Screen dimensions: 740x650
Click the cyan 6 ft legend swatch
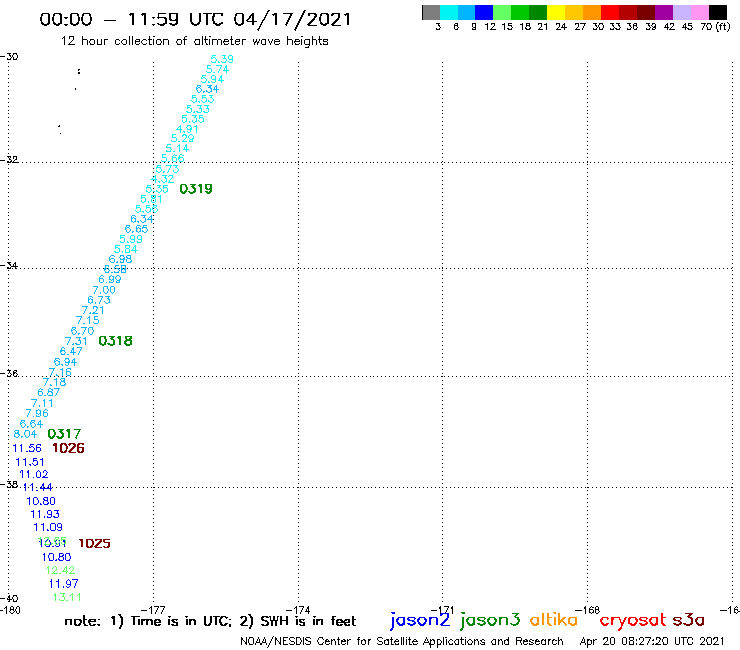(449, 12)
